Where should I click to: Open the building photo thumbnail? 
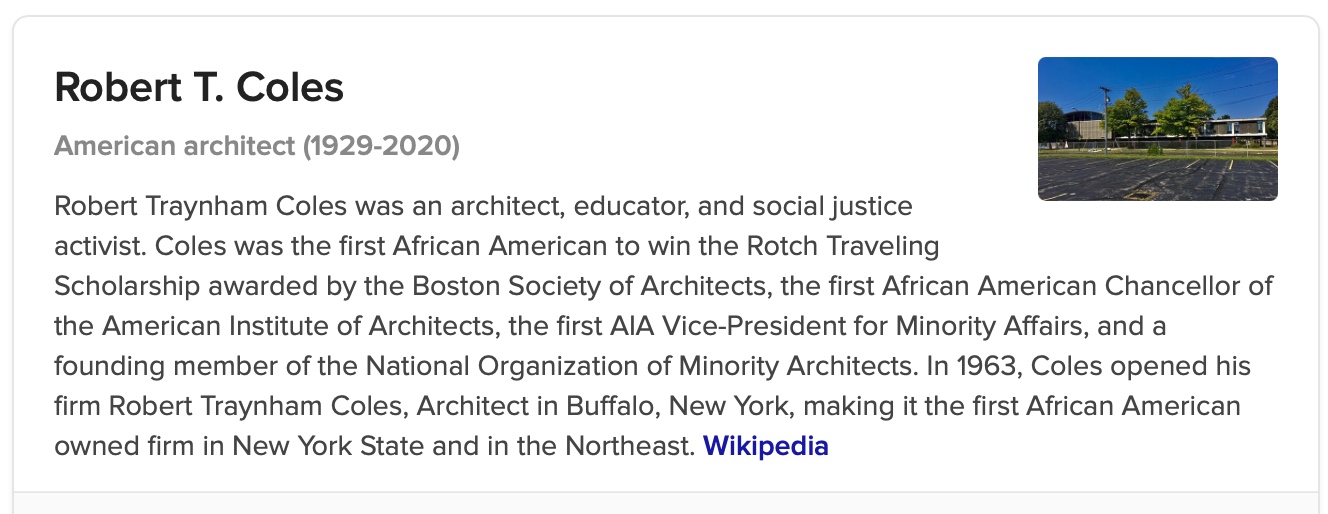tap(1157, 129)
